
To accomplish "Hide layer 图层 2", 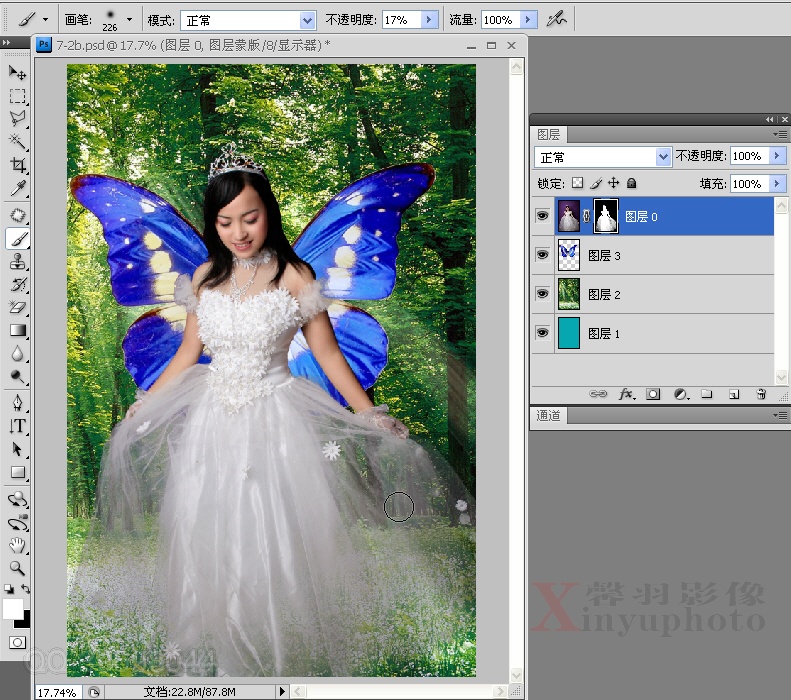I will 542,294.
